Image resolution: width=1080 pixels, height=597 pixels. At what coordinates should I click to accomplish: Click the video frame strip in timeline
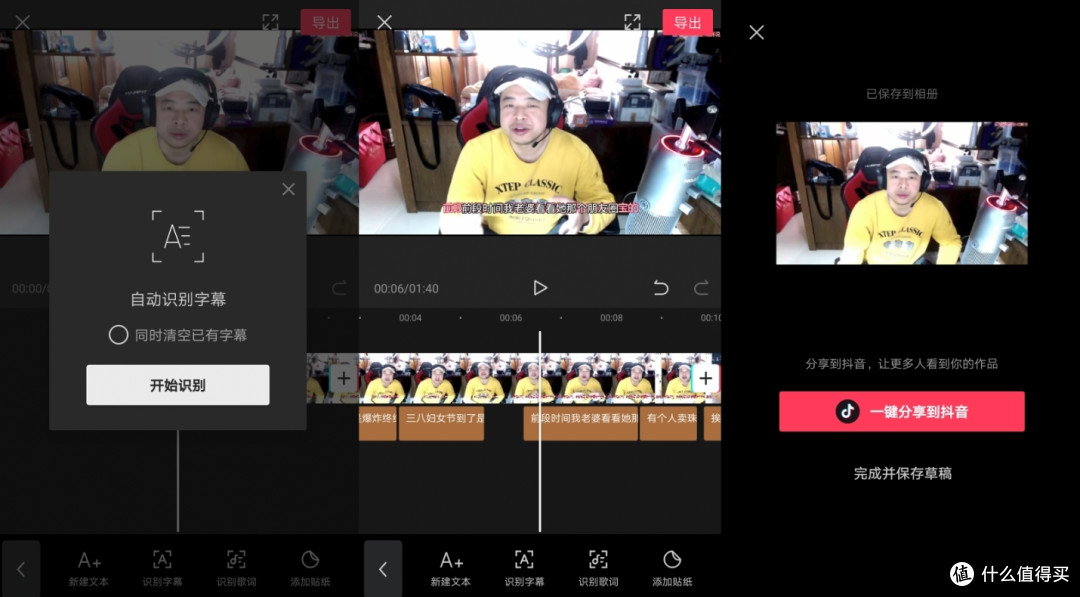click(x=539, y=378)
